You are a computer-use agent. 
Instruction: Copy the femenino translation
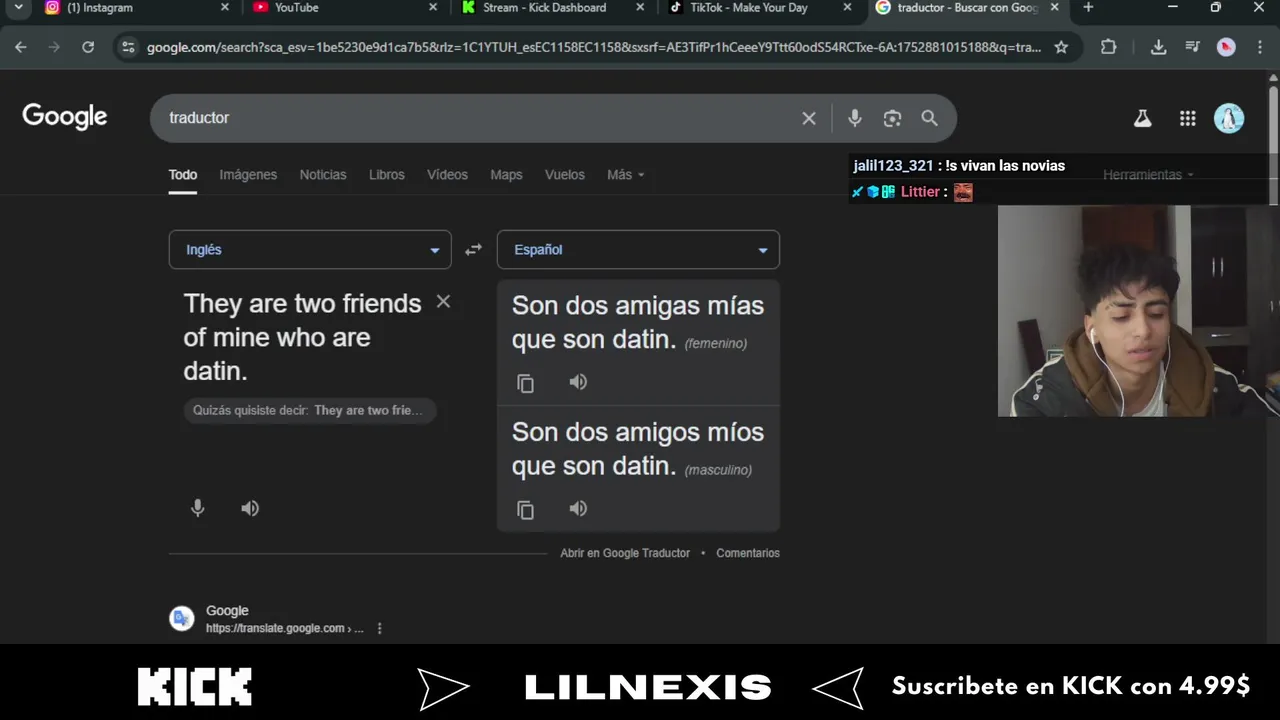point(525,383)
